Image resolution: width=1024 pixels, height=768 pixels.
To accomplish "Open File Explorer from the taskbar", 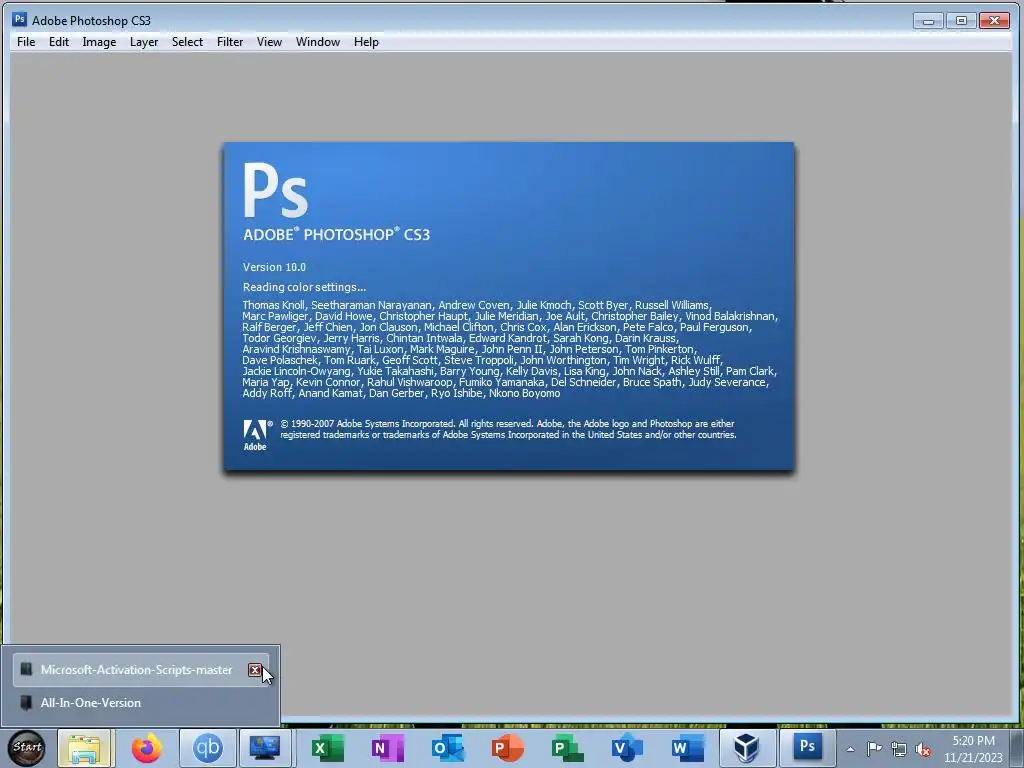I will tap(85, 748).
